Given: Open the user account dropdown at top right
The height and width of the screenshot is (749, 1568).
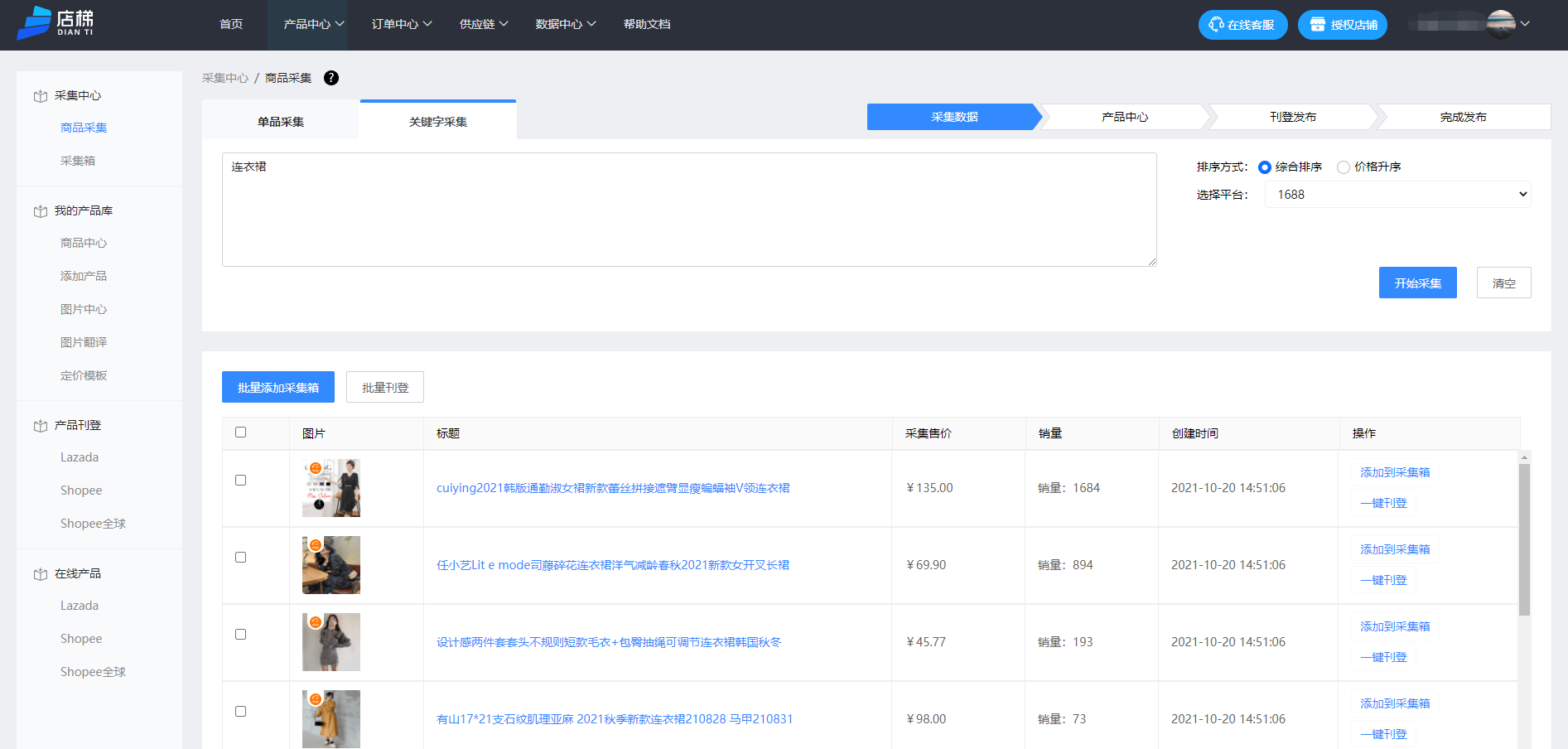Looking at the screenshot, I should click(1527, 24).
